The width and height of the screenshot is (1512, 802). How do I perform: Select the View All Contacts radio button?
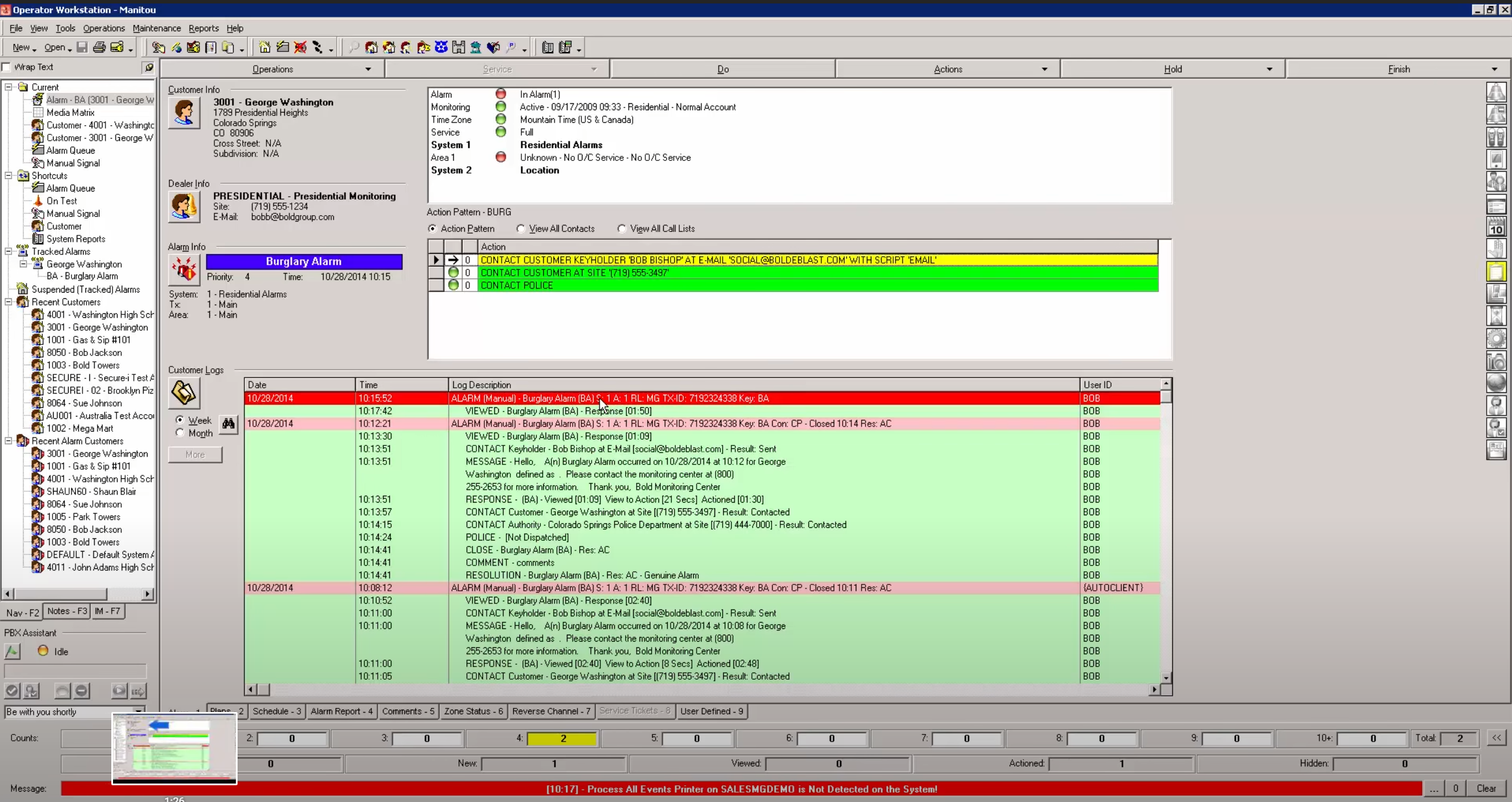point(521,228)
